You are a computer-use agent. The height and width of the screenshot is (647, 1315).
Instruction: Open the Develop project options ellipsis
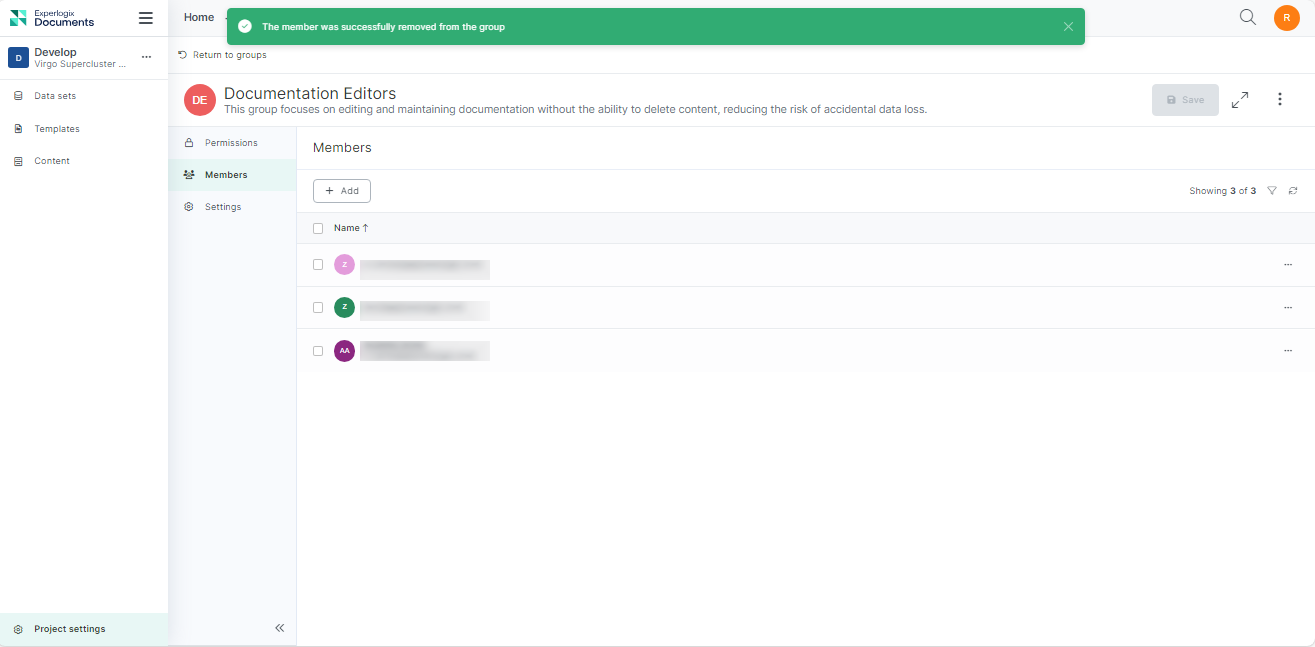click(146, 58)
